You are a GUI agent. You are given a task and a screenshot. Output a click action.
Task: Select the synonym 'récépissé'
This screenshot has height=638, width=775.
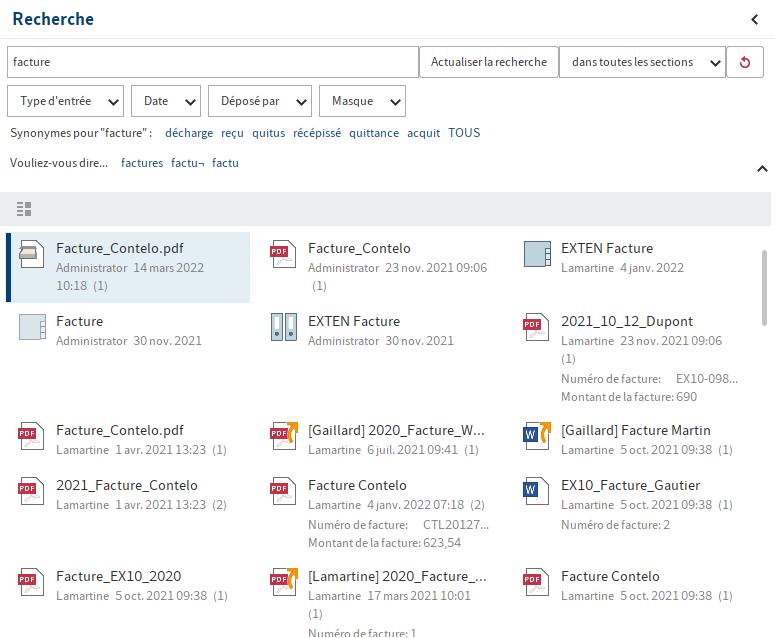tap(317, 133)
